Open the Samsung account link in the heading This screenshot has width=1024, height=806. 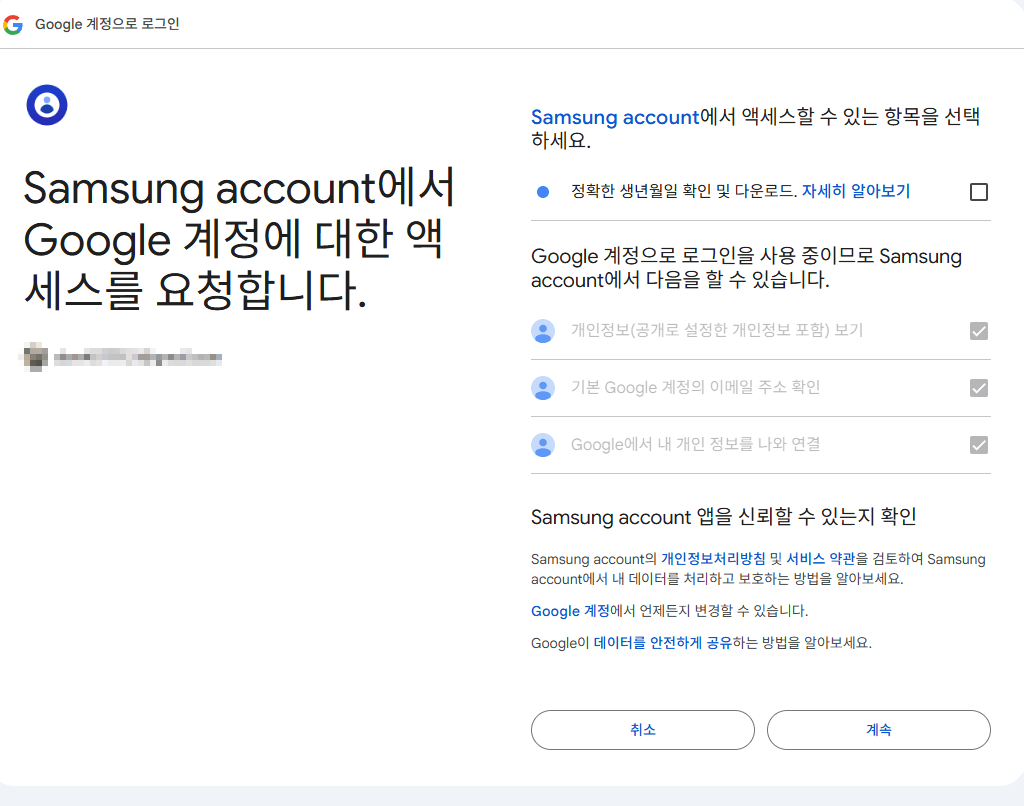click(615, 117)
